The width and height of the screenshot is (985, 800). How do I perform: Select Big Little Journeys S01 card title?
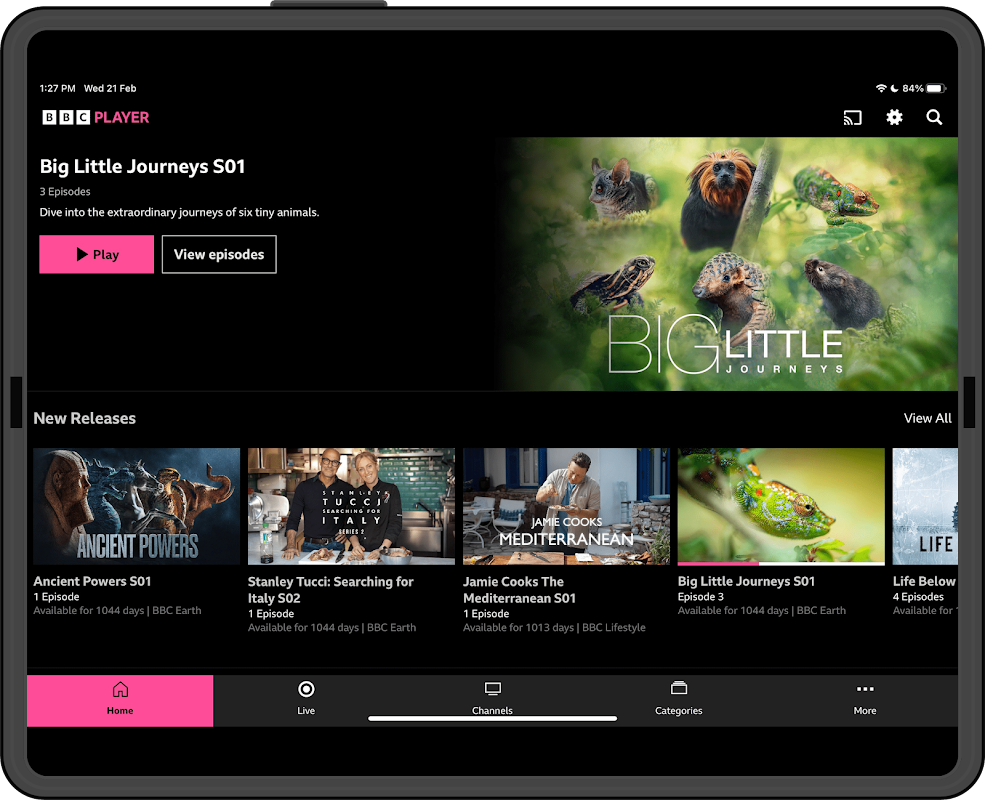click(x=746, y=581)
